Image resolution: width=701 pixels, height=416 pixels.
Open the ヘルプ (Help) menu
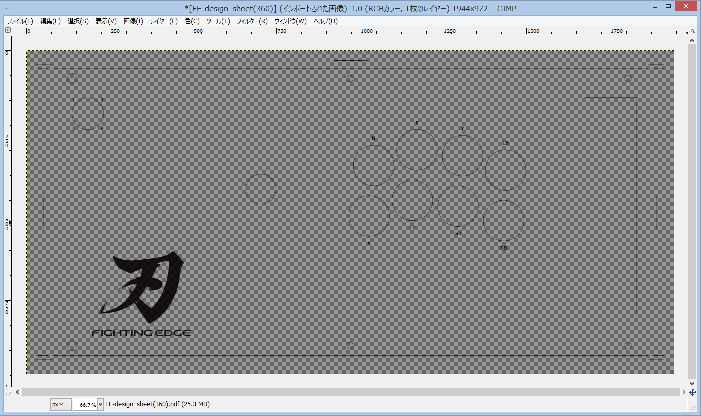click(325, 20)
